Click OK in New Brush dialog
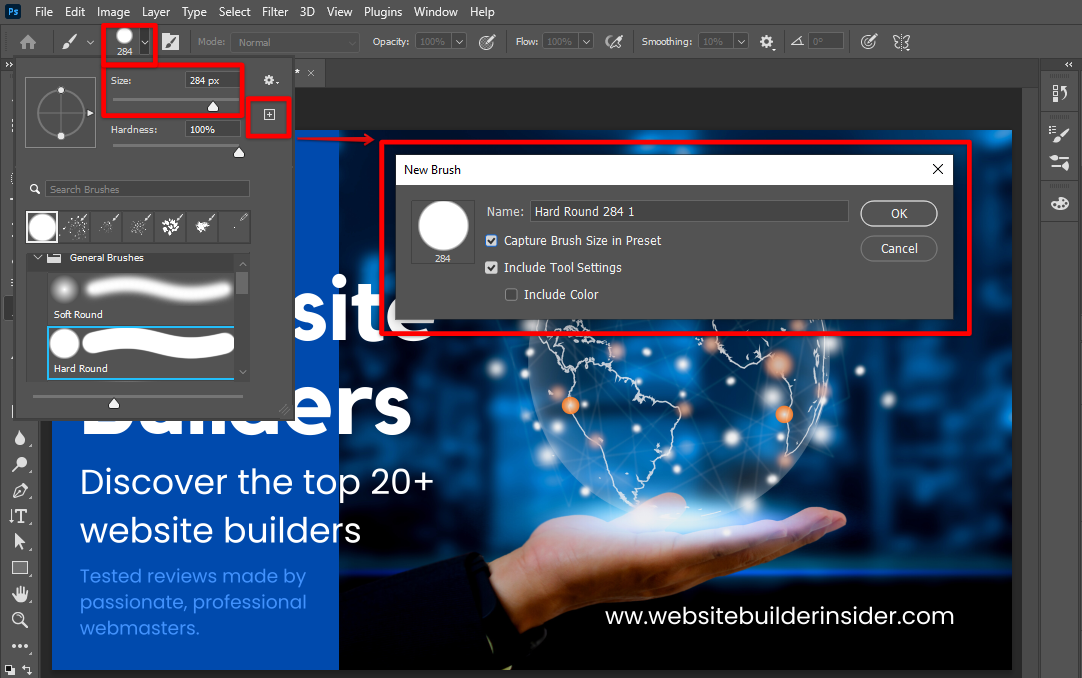This screenshot has width=1082, height=678. 898,213
